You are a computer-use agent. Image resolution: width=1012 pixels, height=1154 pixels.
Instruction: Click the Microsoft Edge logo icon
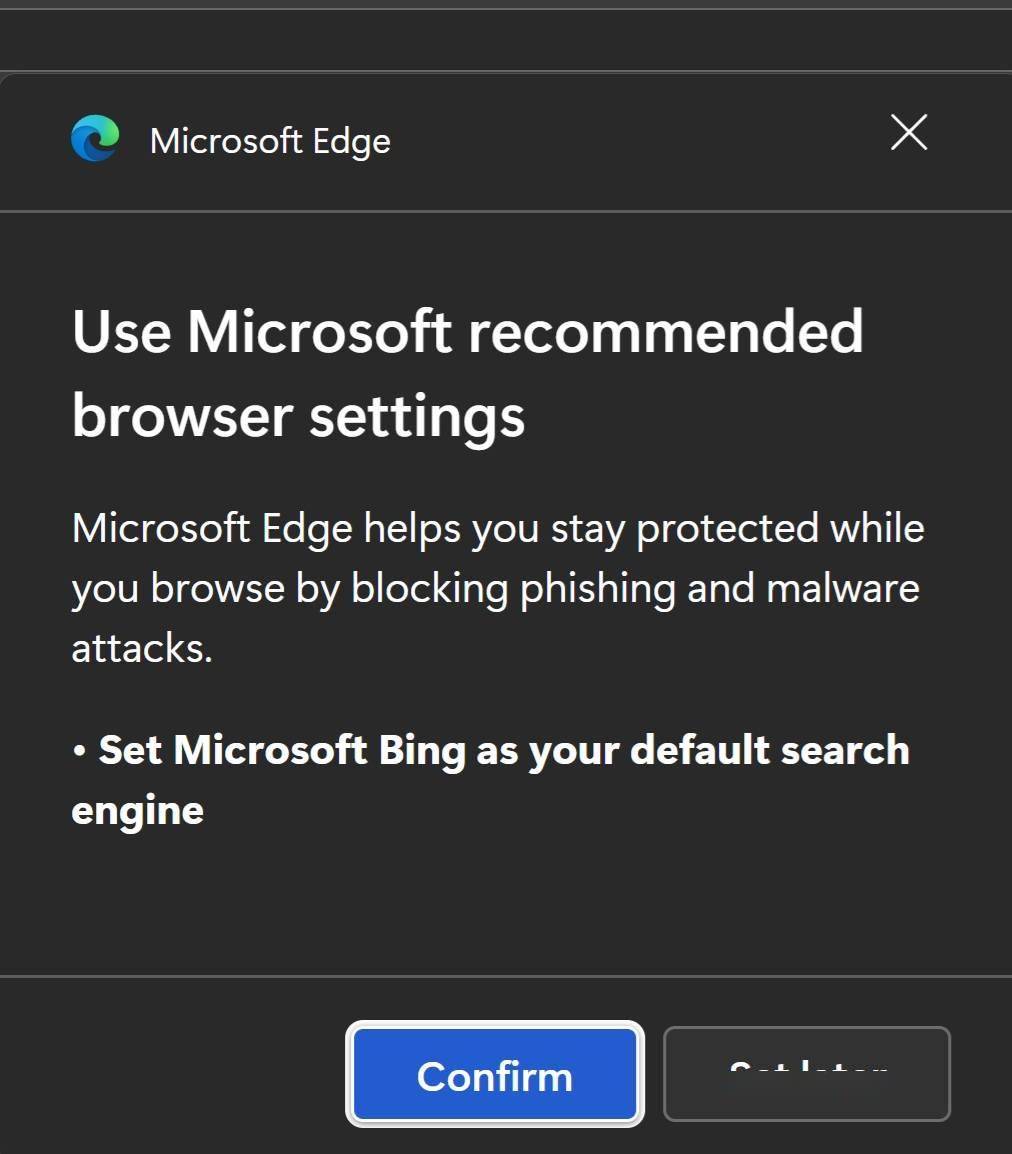(95, 138)
